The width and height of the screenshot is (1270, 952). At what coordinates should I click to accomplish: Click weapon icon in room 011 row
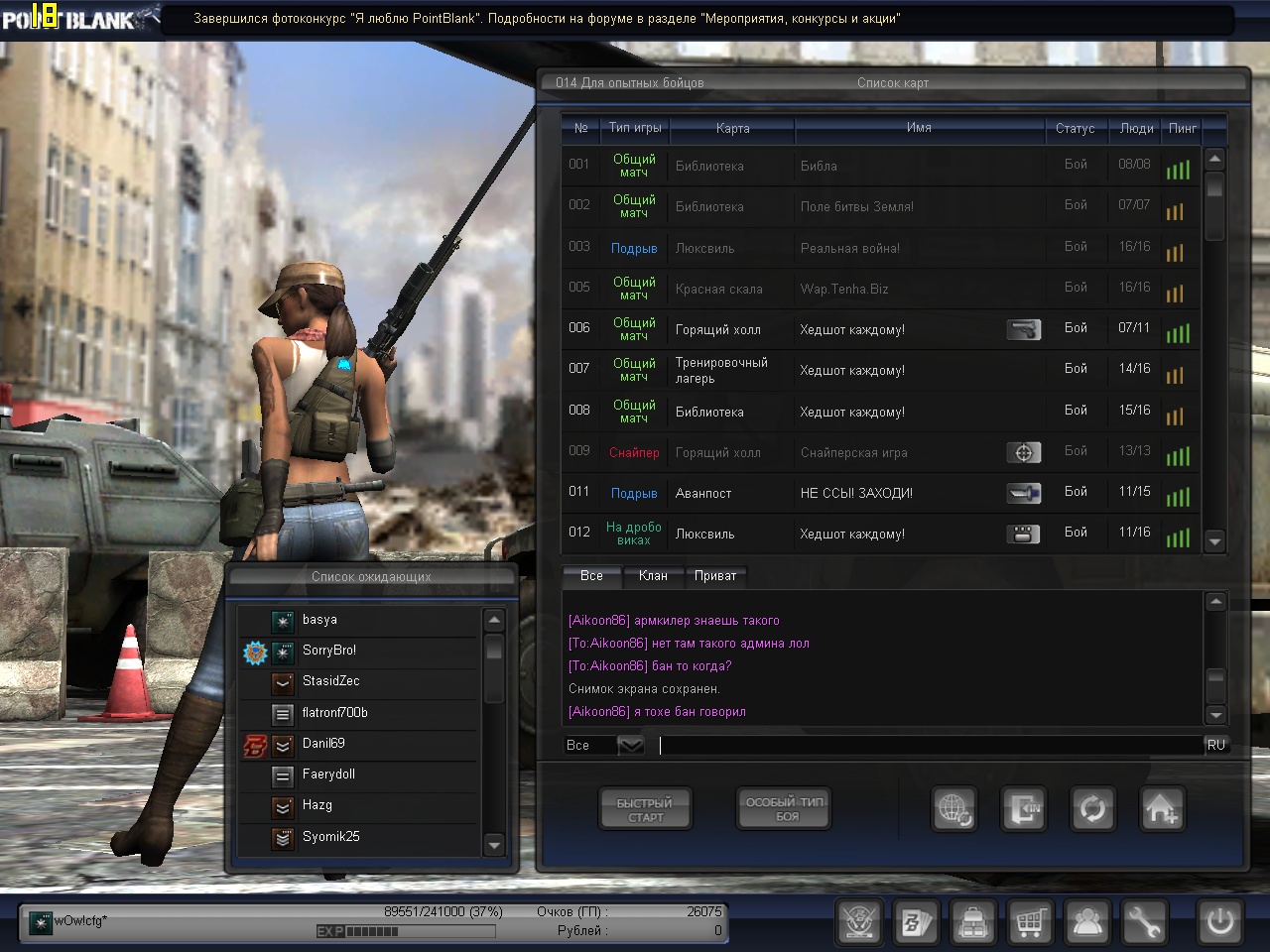[1023, 493]
